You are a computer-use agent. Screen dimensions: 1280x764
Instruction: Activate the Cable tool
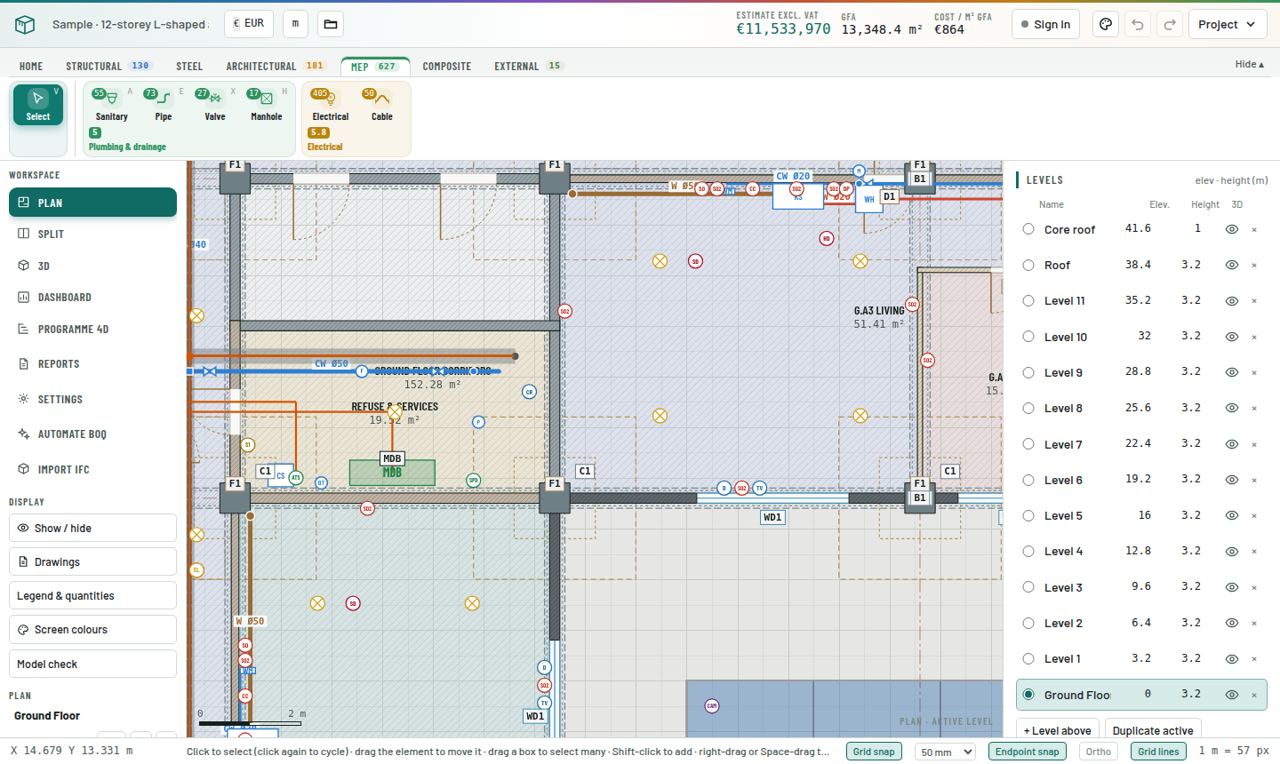pyautogui.click(x=382, y=105)
